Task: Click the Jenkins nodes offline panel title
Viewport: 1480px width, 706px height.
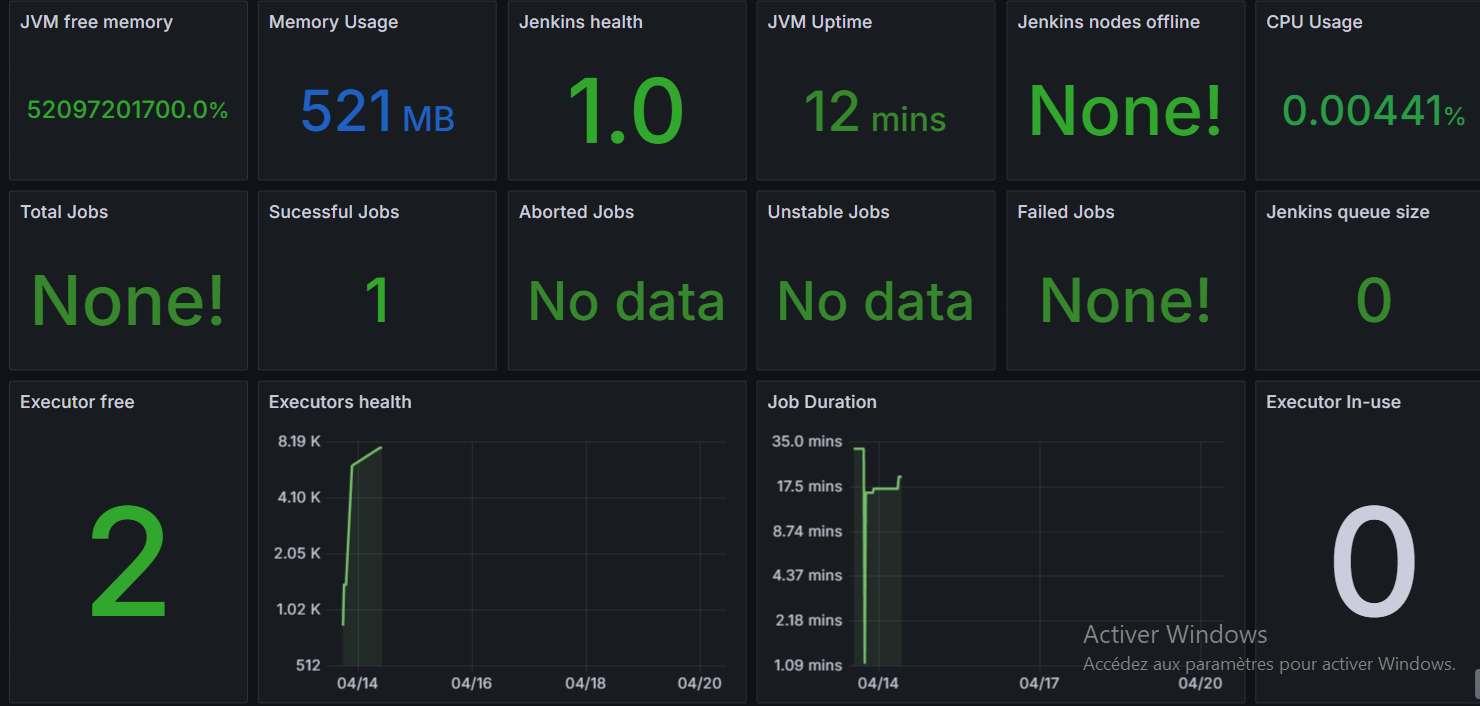Action: coord(1108,22)
